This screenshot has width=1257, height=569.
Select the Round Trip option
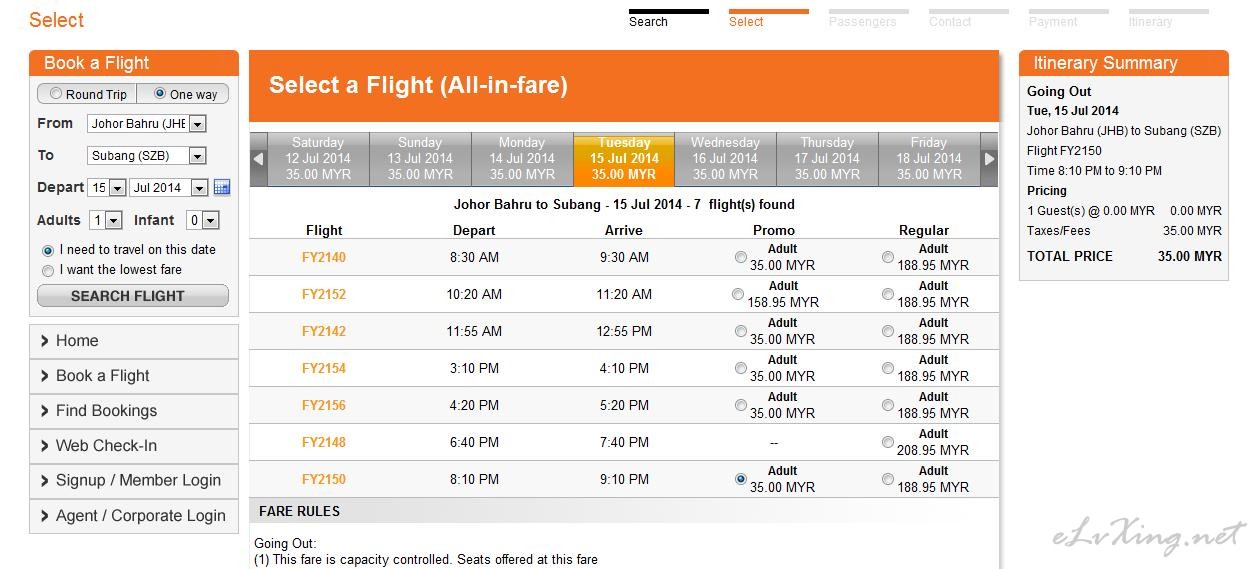click(56, 94)
